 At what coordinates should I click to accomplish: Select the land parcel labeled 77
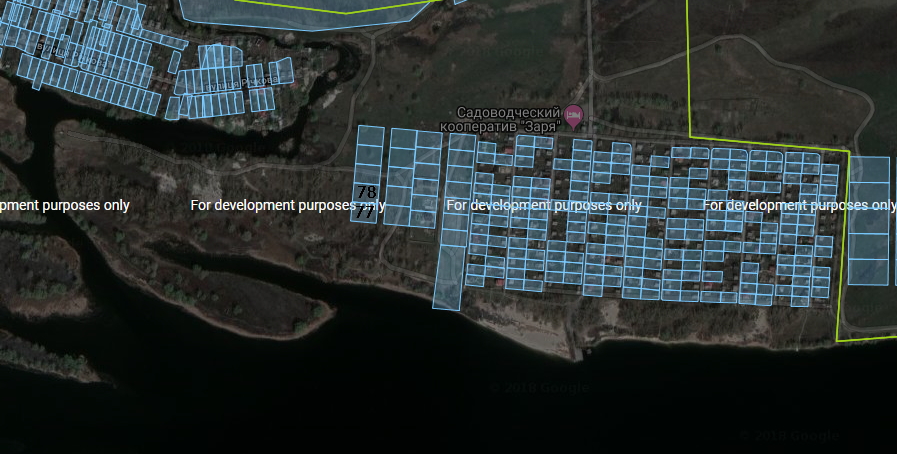[364, 212]
